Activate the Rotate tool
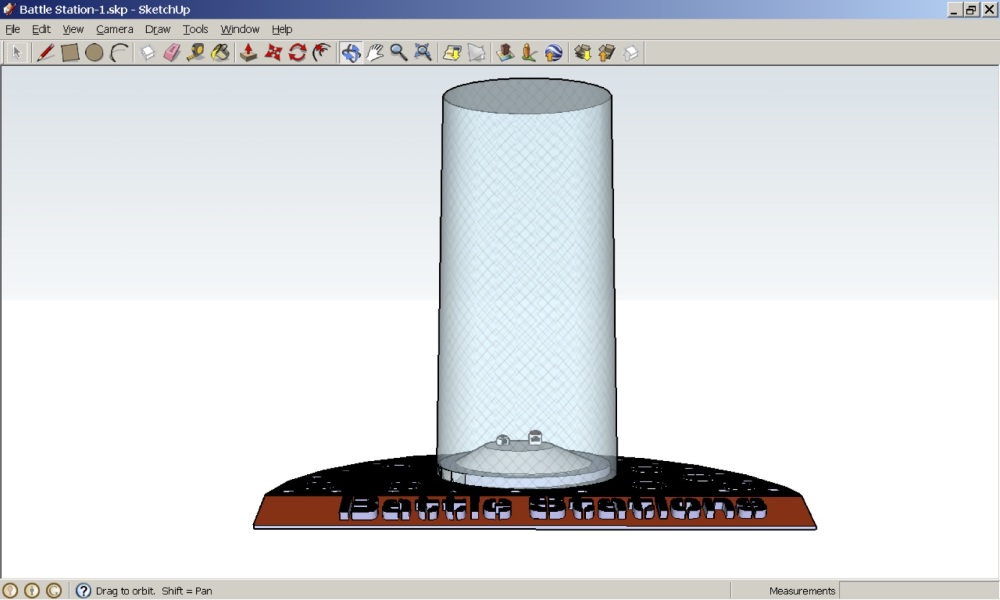The image size is (1000, 600). 297,53
